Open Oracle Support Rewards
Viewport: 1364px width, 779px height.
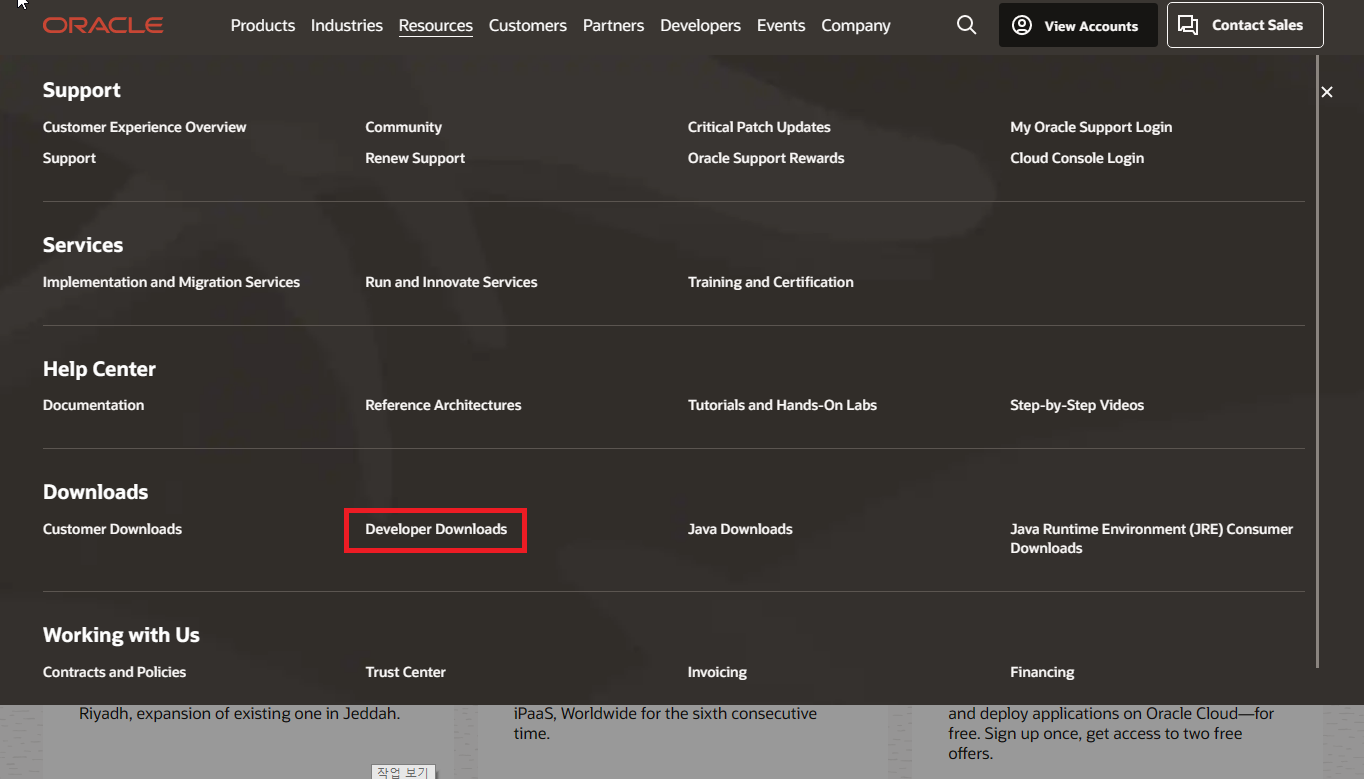pyautogui.click(x=766, y=158)
